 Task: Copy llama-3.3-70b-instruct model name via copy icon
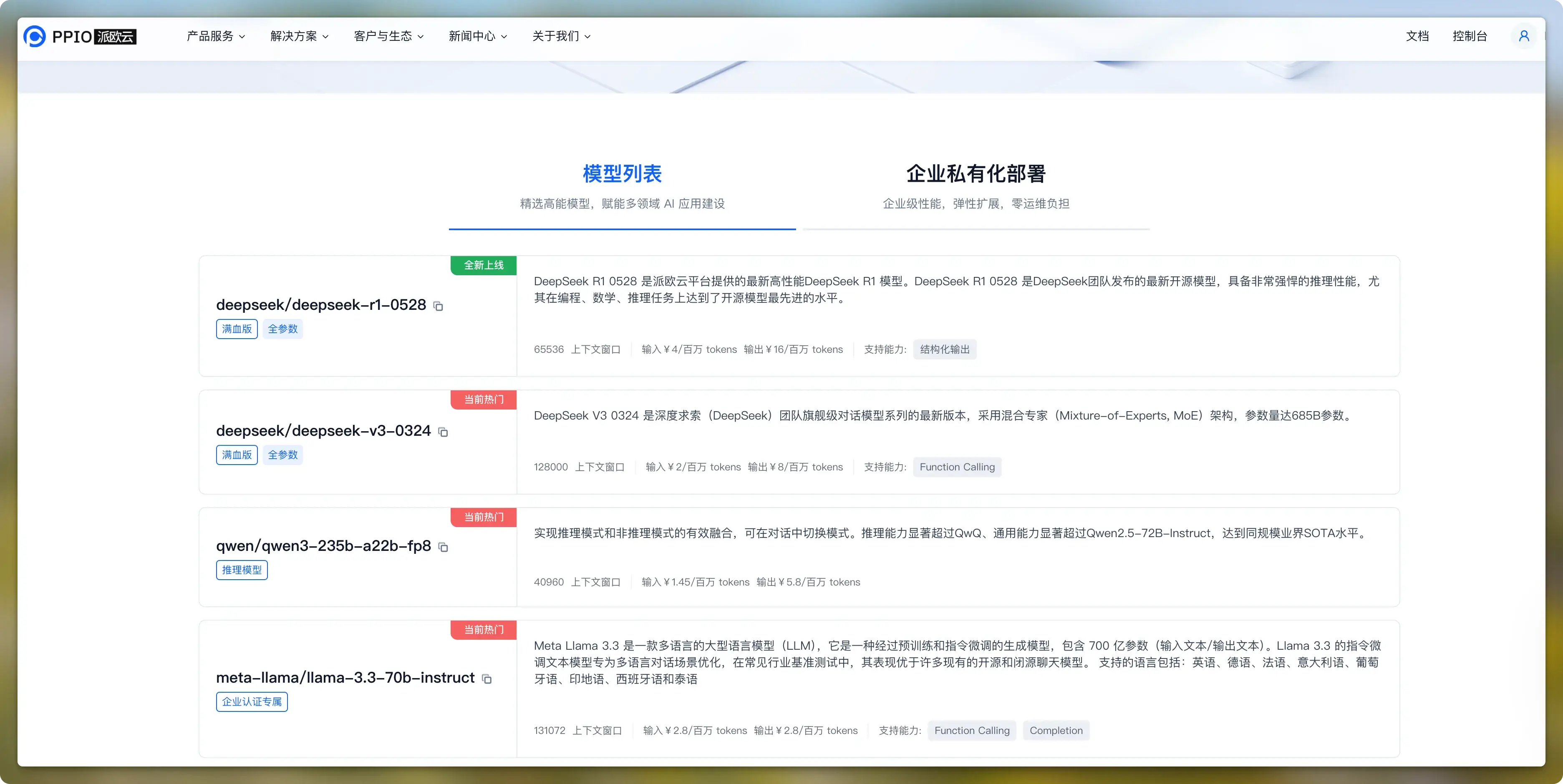(487, 678)
